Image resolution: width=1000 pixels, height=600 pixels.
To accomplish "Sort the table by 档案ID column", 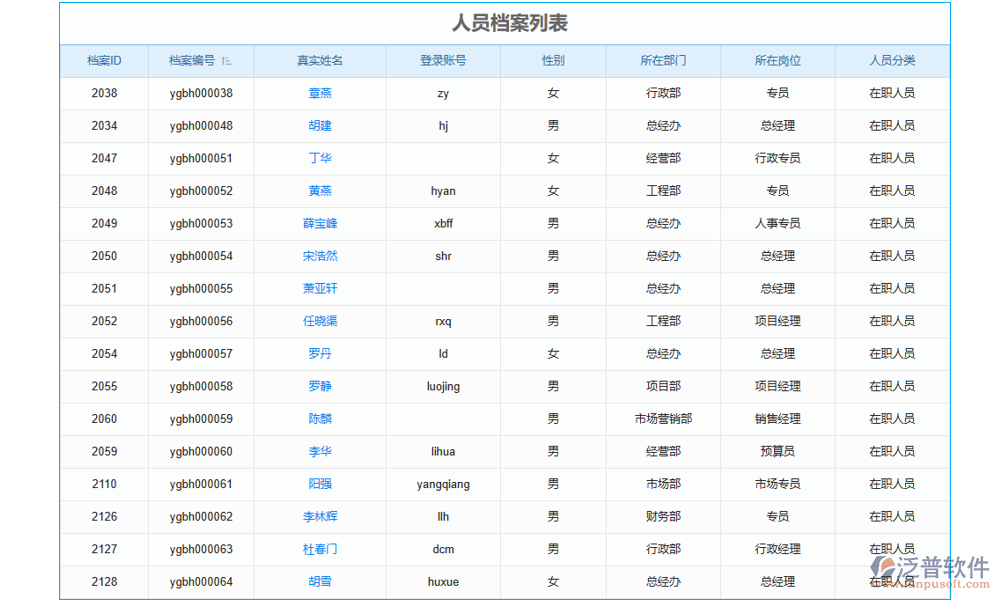I will (104, 60).
